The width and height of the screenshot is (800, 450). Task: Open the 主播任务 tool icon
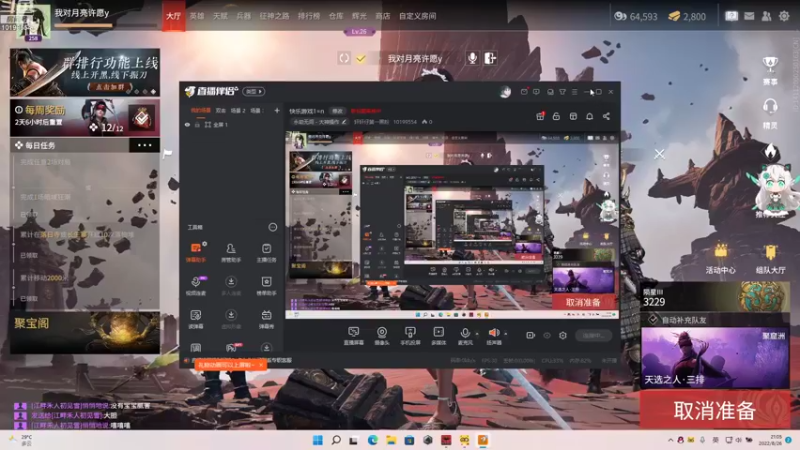[x=266, y=253]
